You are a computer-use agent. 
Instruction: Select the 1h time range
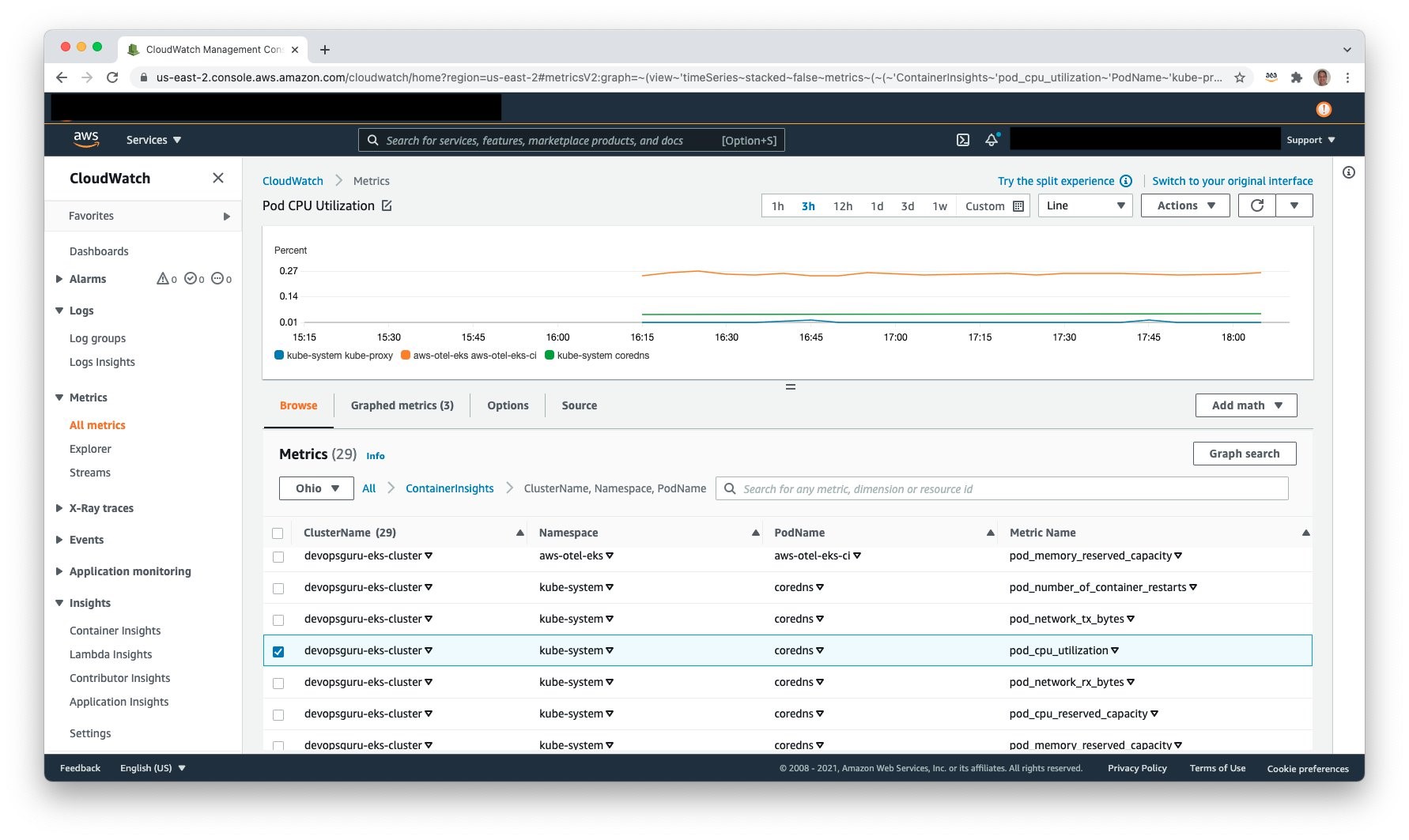[778, 206]
